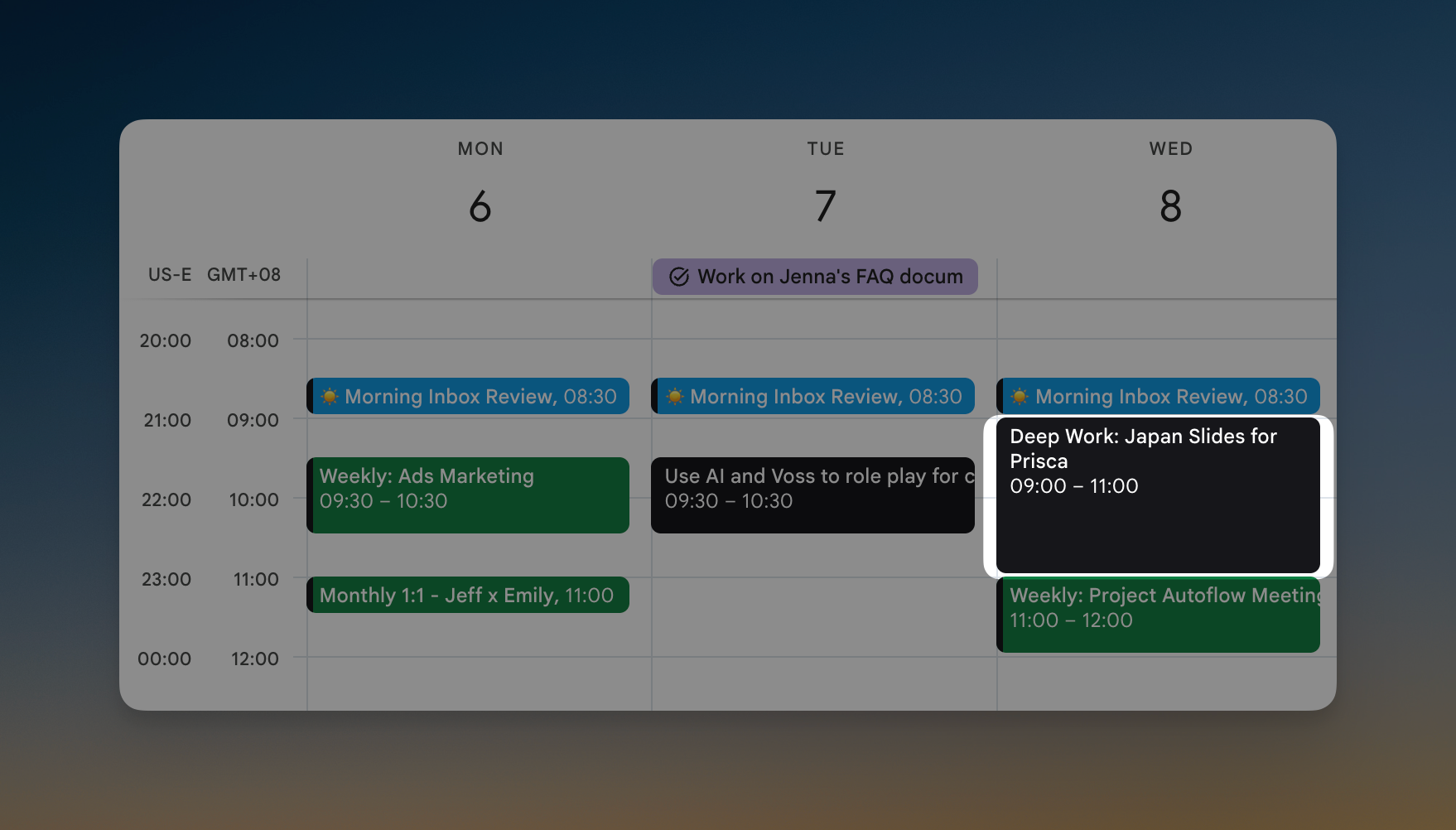
Task: Click the GMT+08 timezone label
Action: 243,275
